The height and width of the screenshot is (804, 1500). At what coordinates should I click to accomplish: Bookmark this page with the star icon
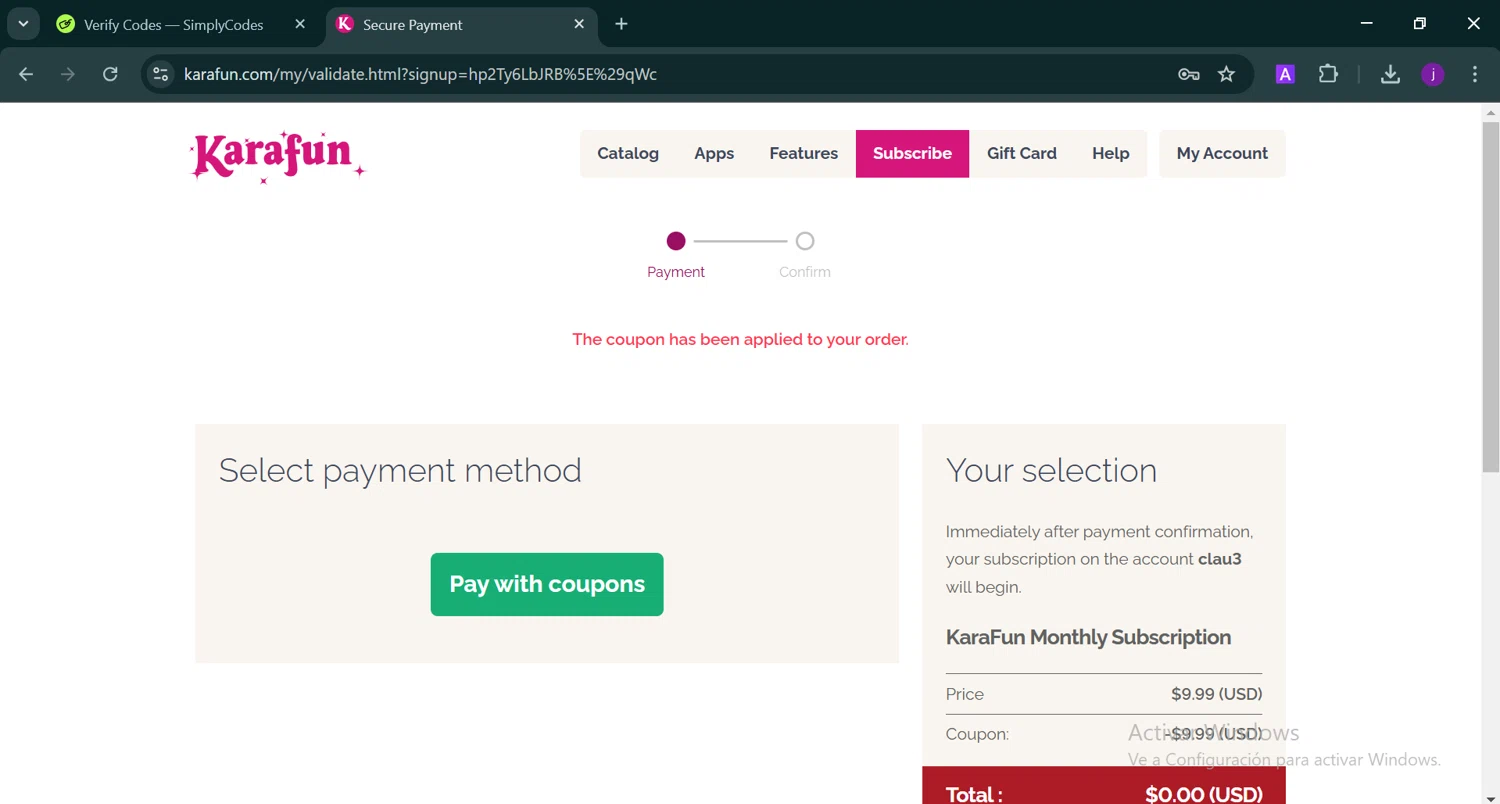point(1226,74)
